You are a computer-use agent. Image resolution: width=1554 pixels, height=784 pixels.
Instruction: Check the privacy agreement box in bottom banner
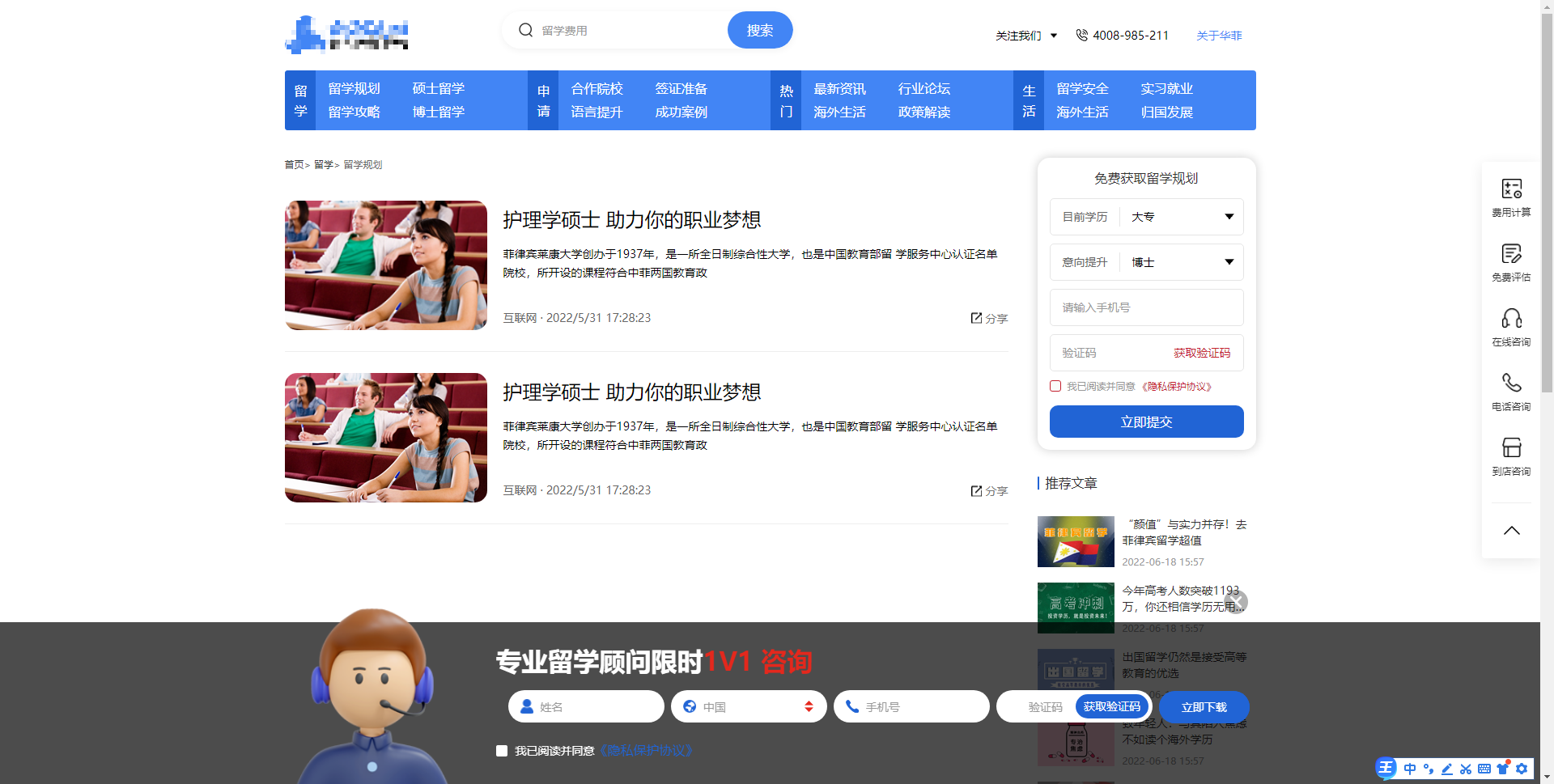[x=502, y=751]
